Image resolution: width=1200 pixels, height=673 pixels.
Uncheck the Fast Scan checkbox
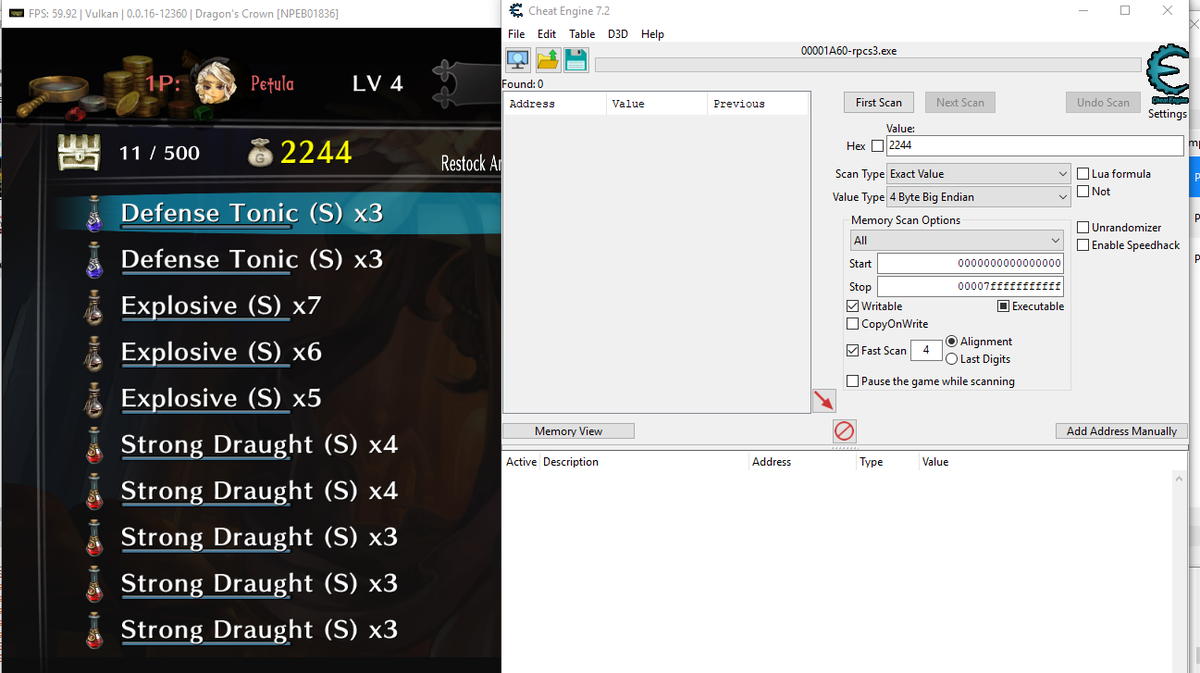[x=853, y=351]
